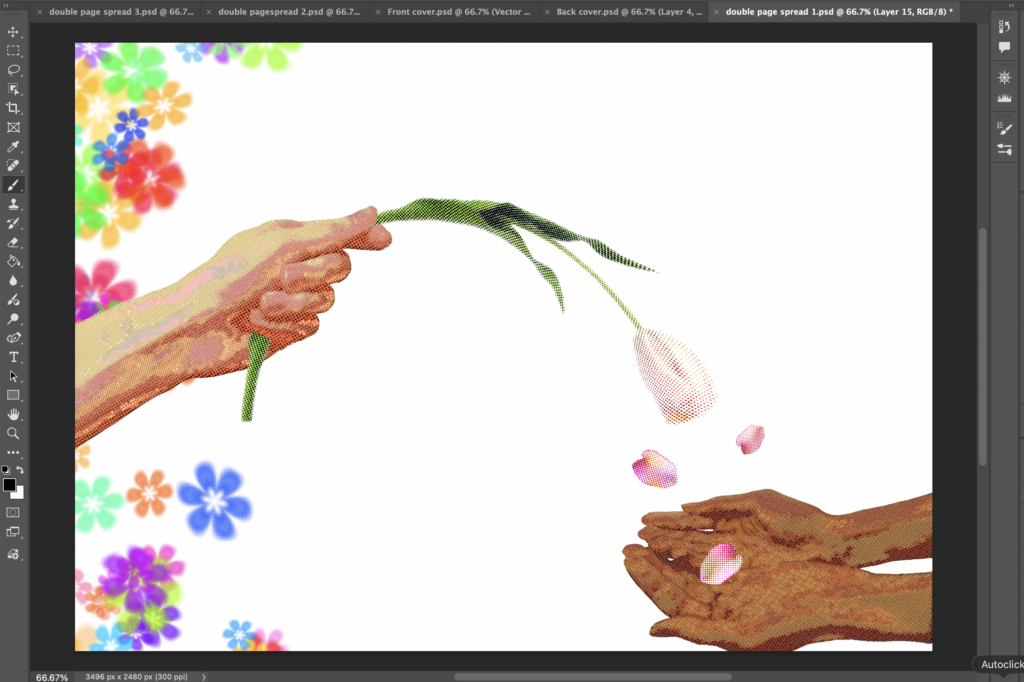Open the Brush Settings panel icon
Screen dimensions: 1024x682
click(x=1005, y=128)
